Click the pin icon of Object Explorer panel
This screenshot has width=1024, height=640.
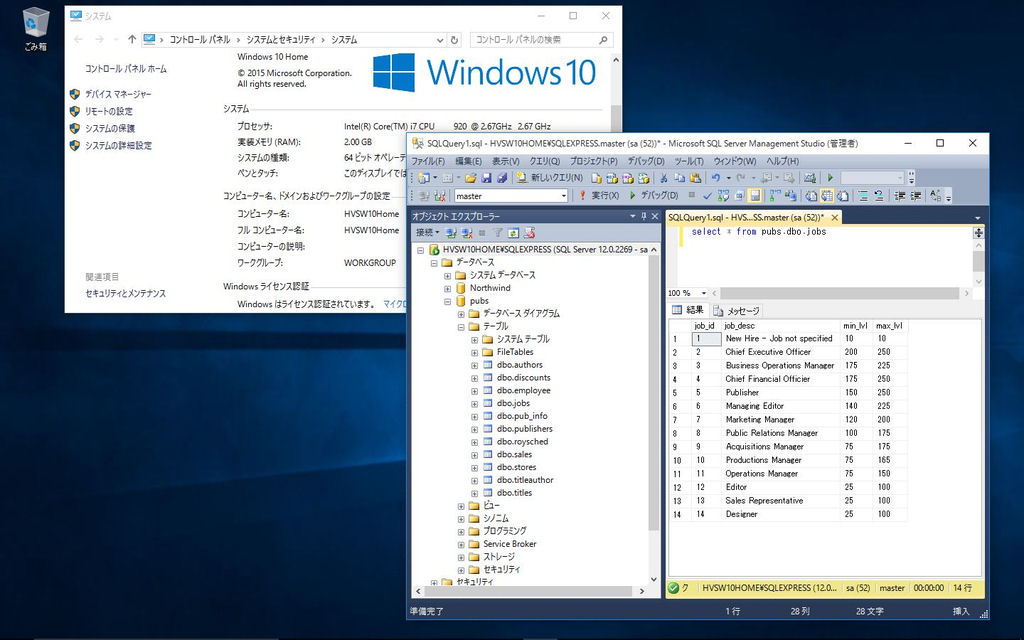pos(644,216)
